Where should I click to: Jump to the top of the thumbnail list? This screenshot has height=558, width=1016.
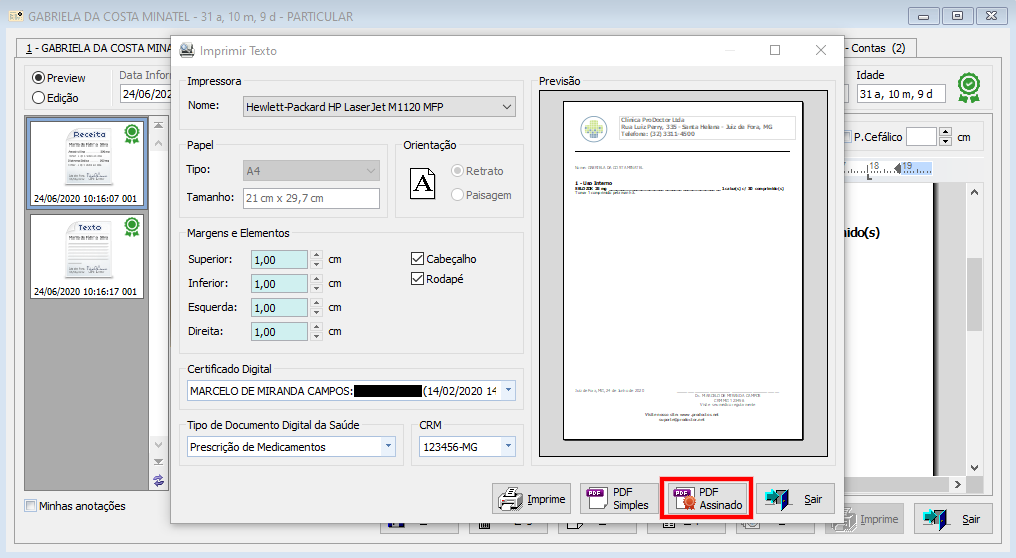[158, 125]
